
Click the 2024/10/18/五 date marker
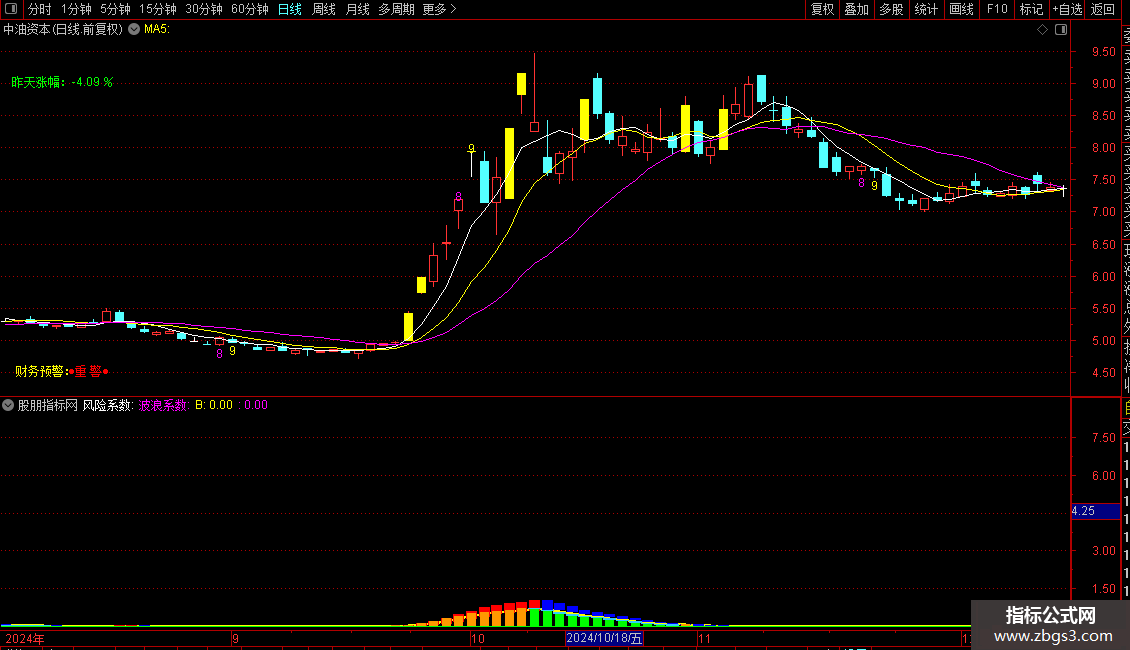[x=604, y=638]
